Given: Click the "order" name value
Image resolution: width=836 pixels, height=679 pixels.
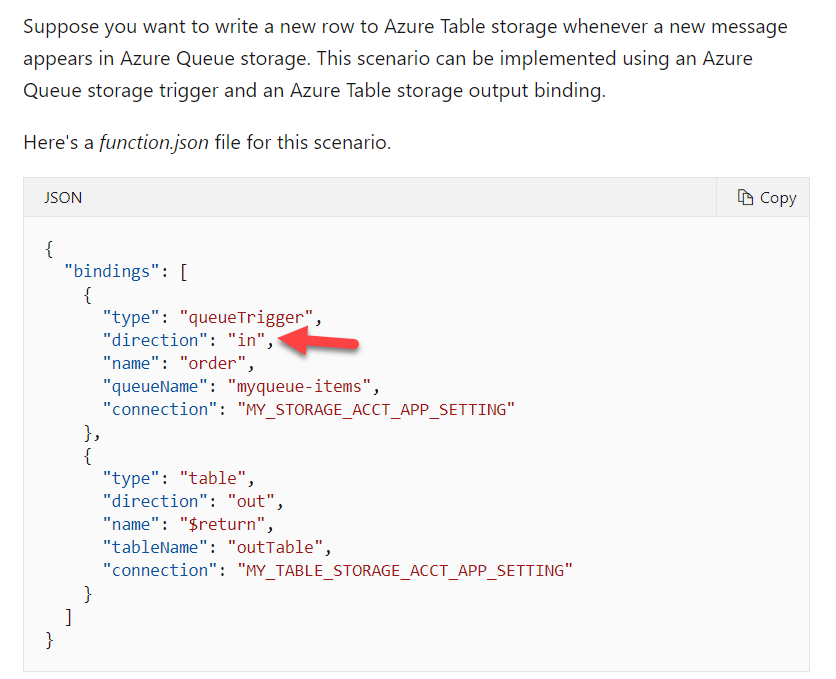Looking at the screenshot, I should 212,363.
